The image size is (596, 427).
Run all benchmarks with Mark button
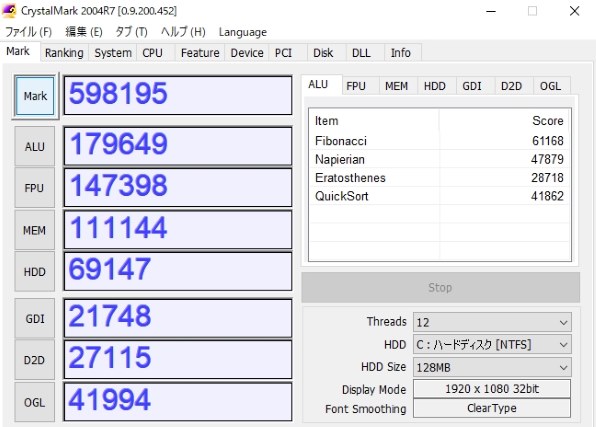[x=35, y=96]
